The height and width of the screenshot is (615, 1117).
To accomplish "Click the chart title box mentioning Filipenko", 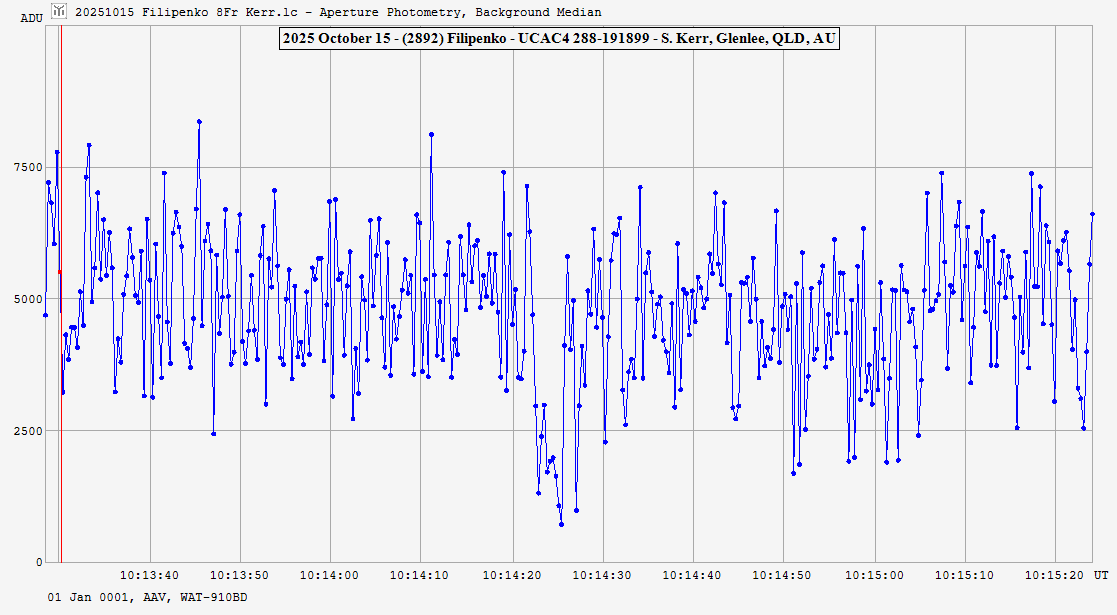I will [558, 39].
